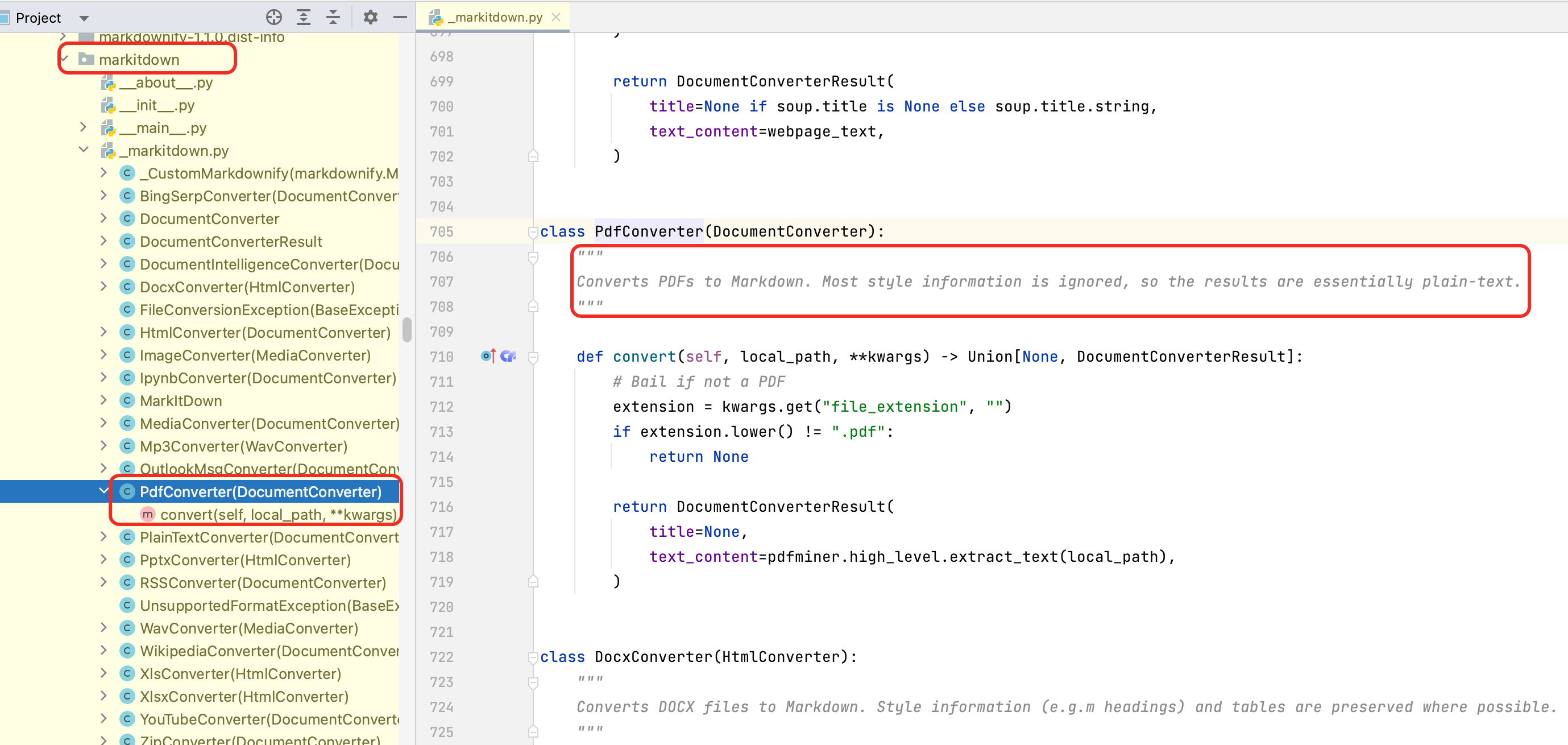Collapse the PdfConverter(DocumentConverter) tree node
The height and width of the screenshot is (745, 1568).
click(103, 491)
